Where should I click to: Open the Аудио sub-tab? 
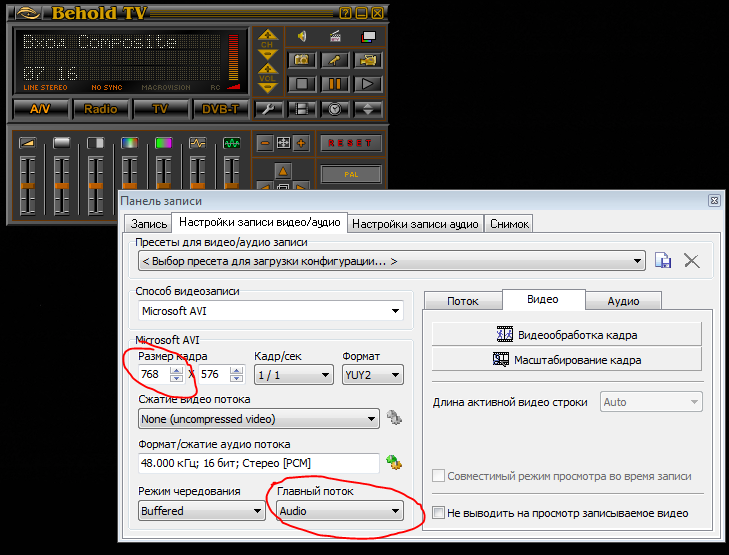click(623, 301)
